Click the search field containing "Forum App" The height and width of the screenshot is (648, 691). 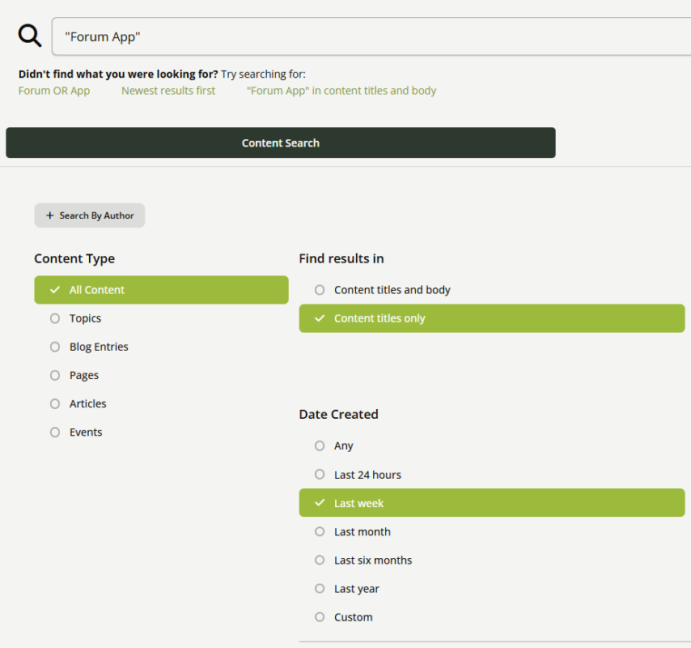(x=370, y=36)
